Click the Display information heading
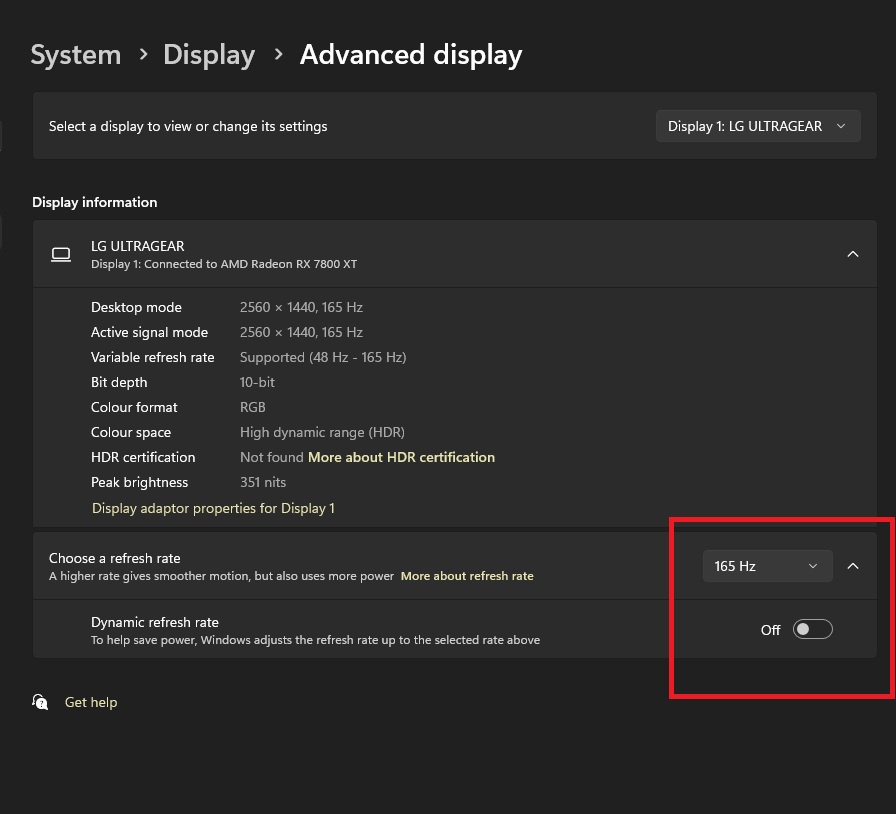 (x=95, y=202)
